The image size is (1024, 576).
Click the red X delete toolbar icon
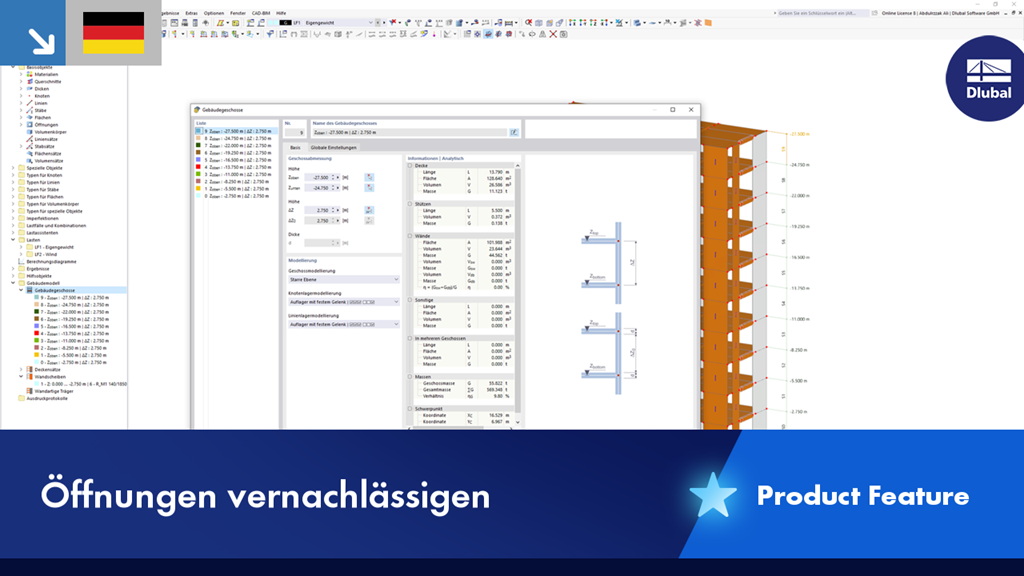pyautogui.click(x=552, y=34)
